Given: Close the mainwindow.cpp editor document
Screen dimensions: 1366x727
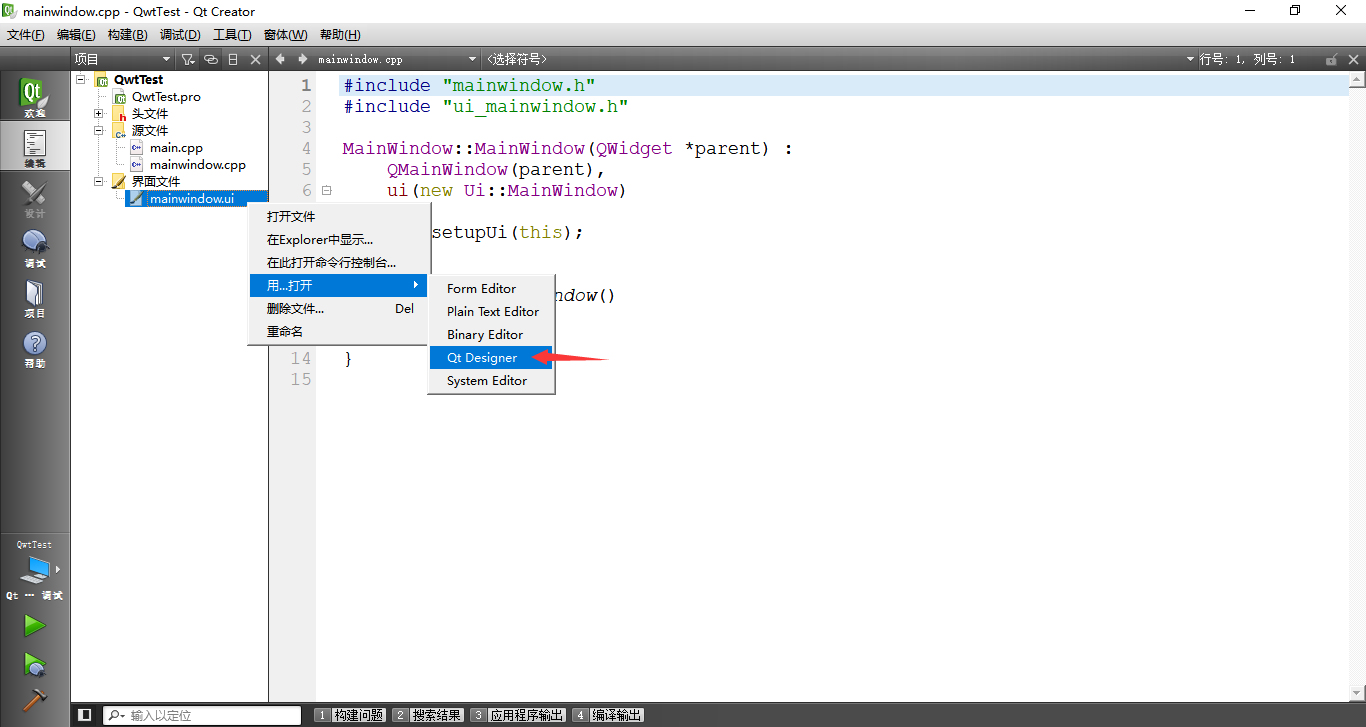Looking at the screenshot, I should pos(1354,59).
